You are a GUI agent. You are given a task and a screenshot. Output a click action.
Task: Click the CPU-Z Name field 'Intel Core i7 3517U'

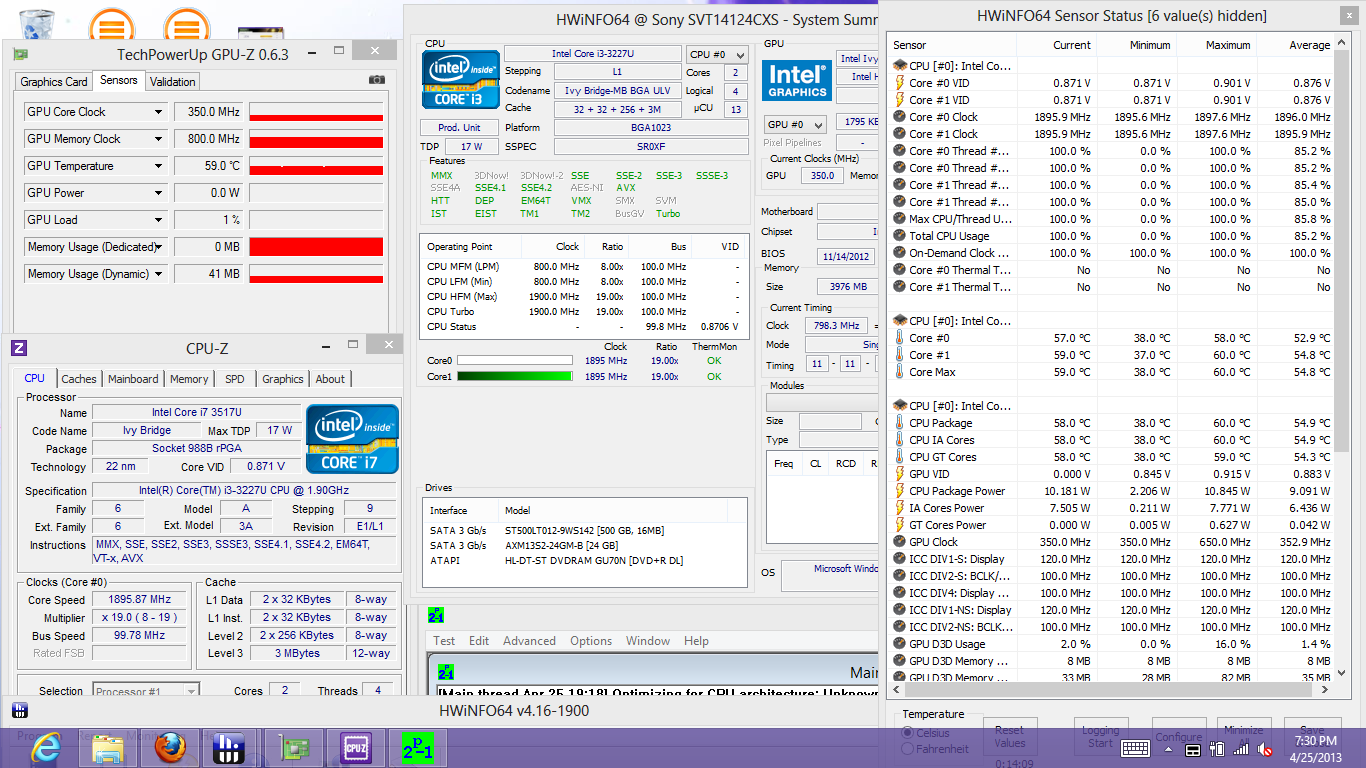click(x=196, y=412)
